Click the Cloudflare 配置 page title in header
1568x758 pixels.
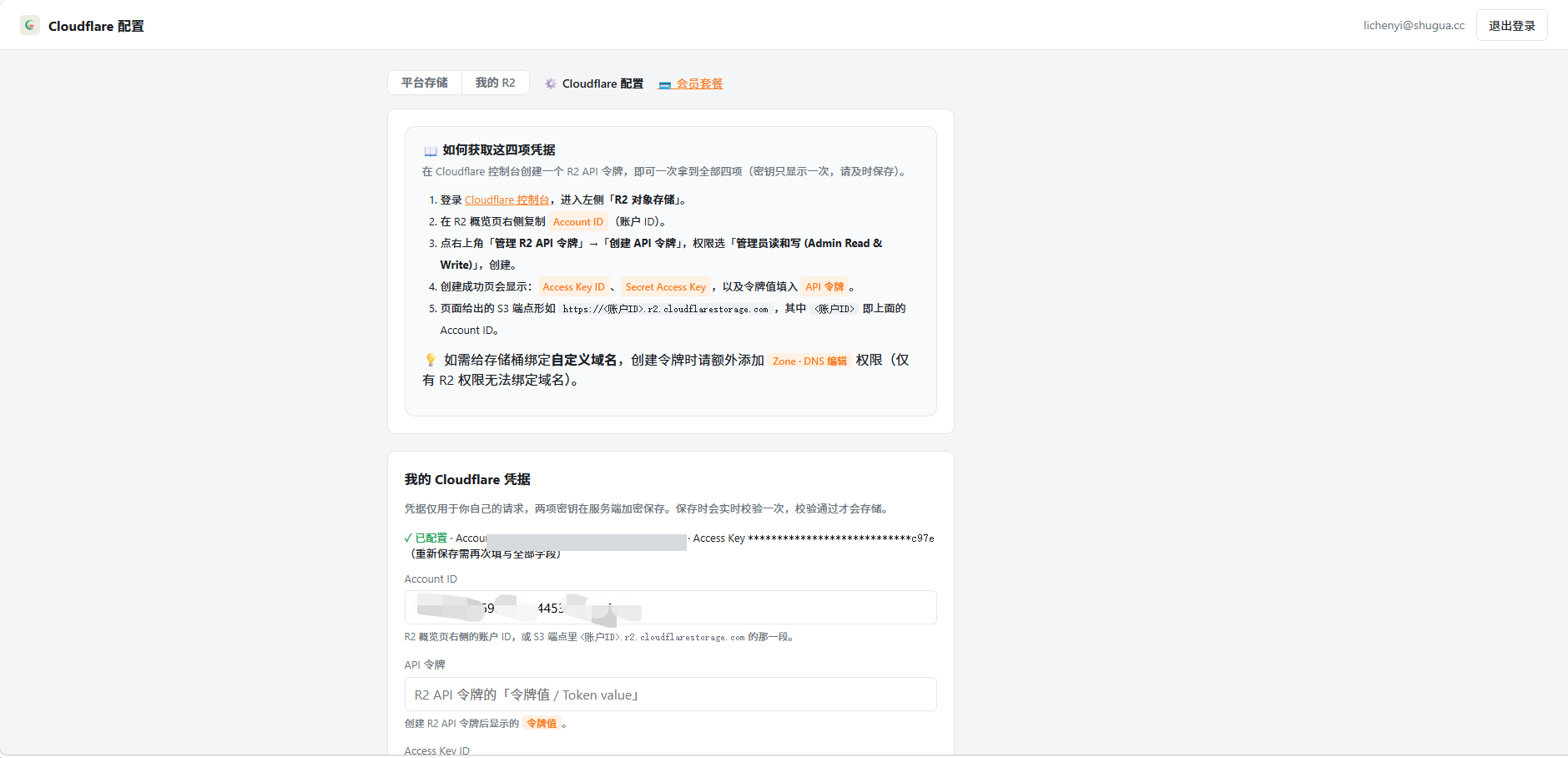pos(96,26)
